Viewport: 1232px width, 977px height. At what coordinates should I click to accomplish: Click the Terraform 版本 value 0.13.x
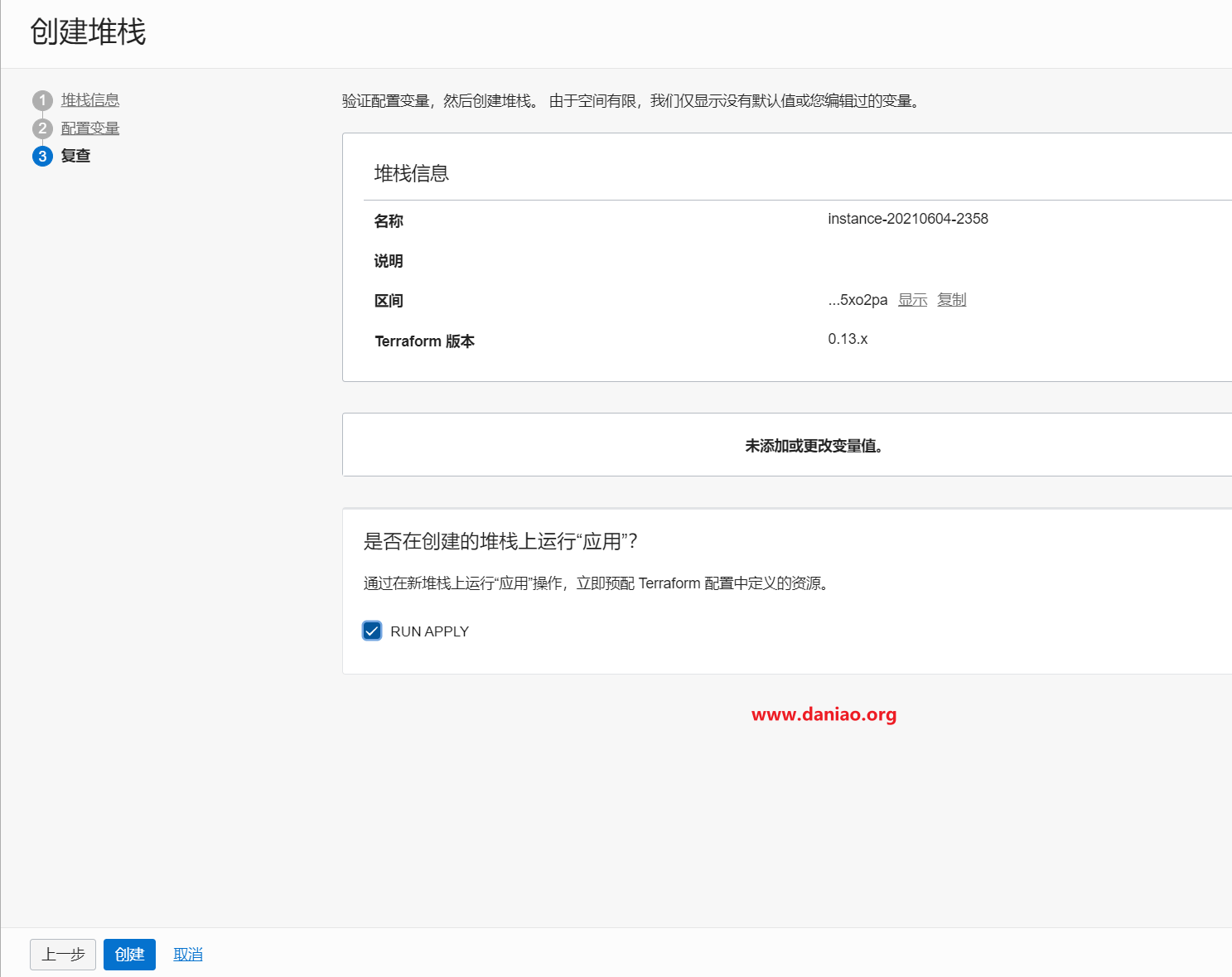[x=848, y=339]
